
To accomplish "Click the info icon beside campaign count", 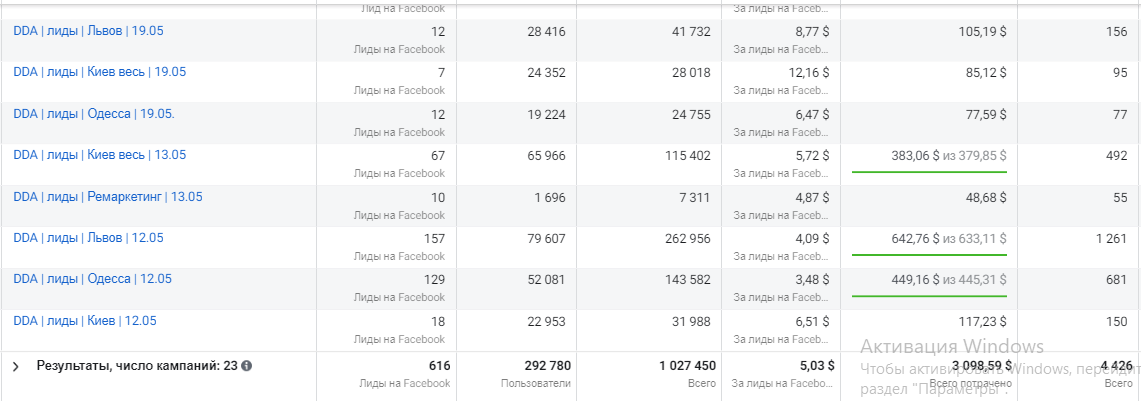I will [246, 366].
